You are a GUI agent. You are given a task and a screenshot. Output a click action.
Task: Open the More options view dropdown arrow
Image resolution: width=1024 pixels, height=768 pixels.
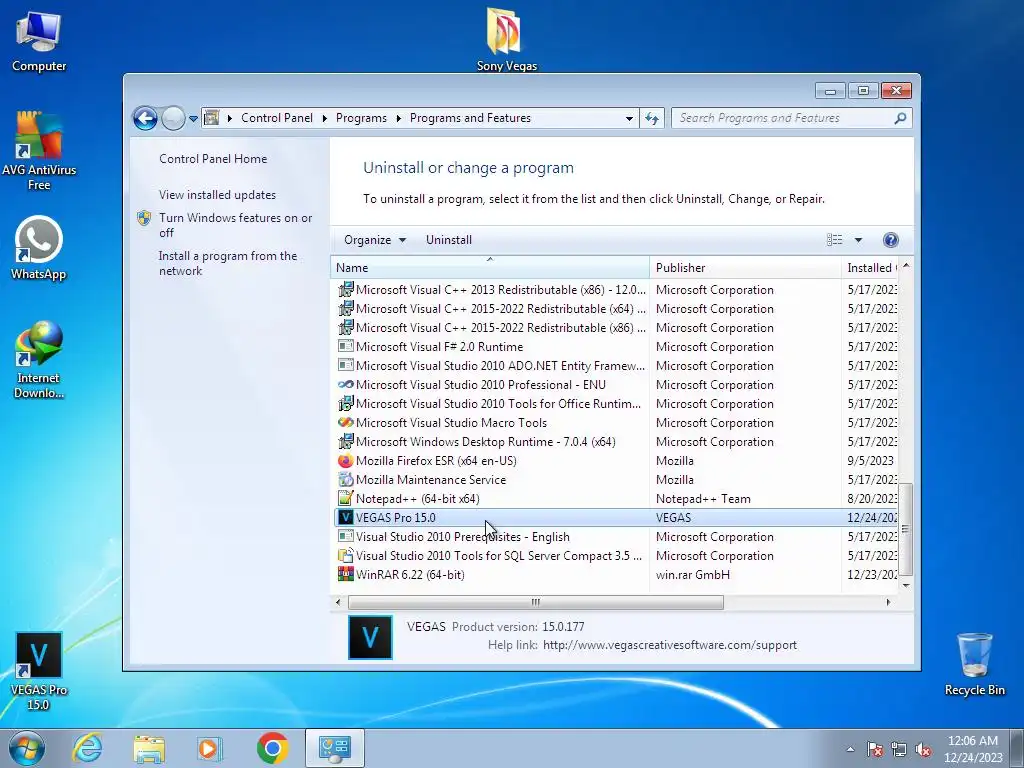[858, 240]
